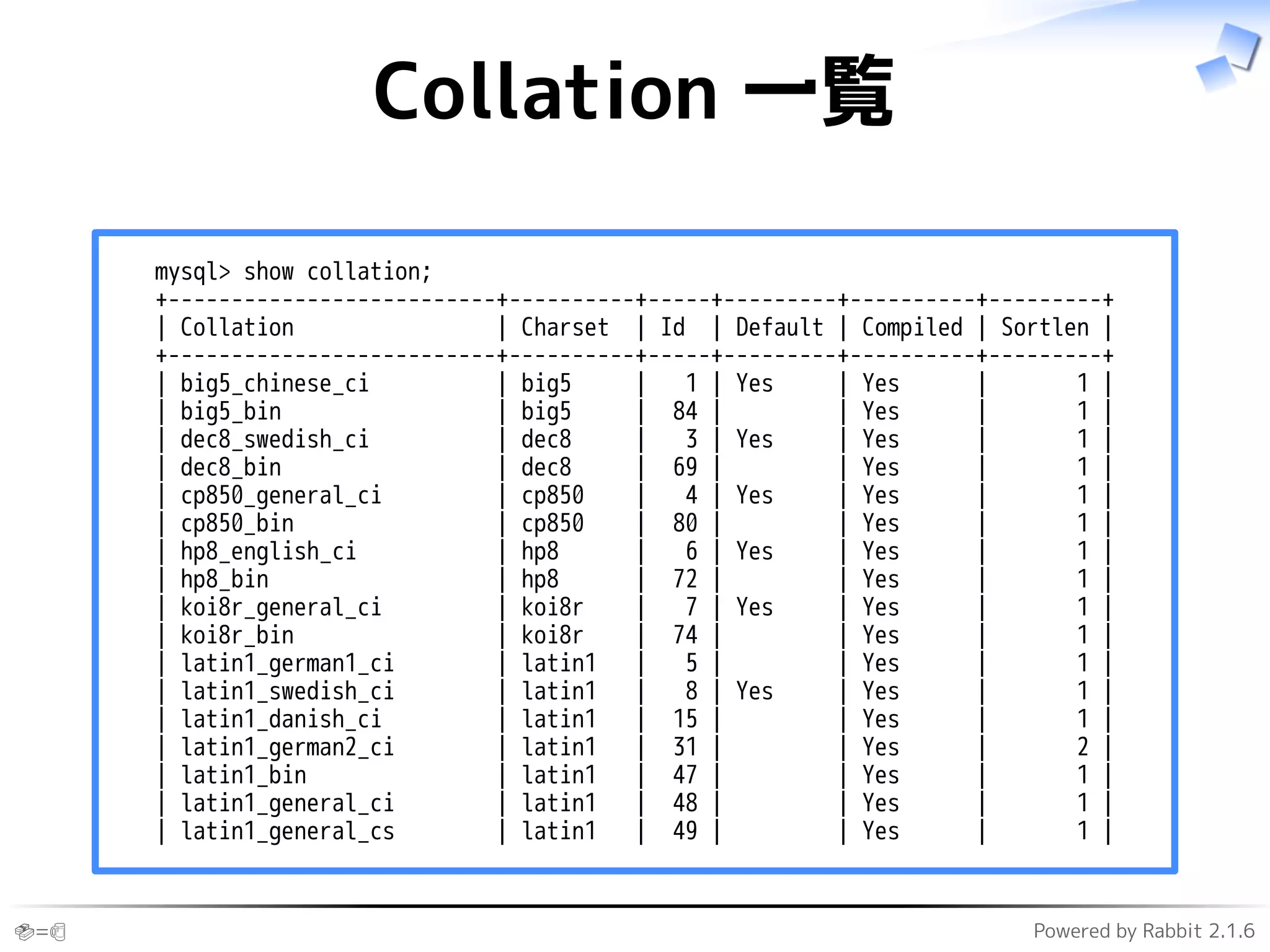Select the cp850_general_ci collation name

pyautogui.click(x=281, y=496)
